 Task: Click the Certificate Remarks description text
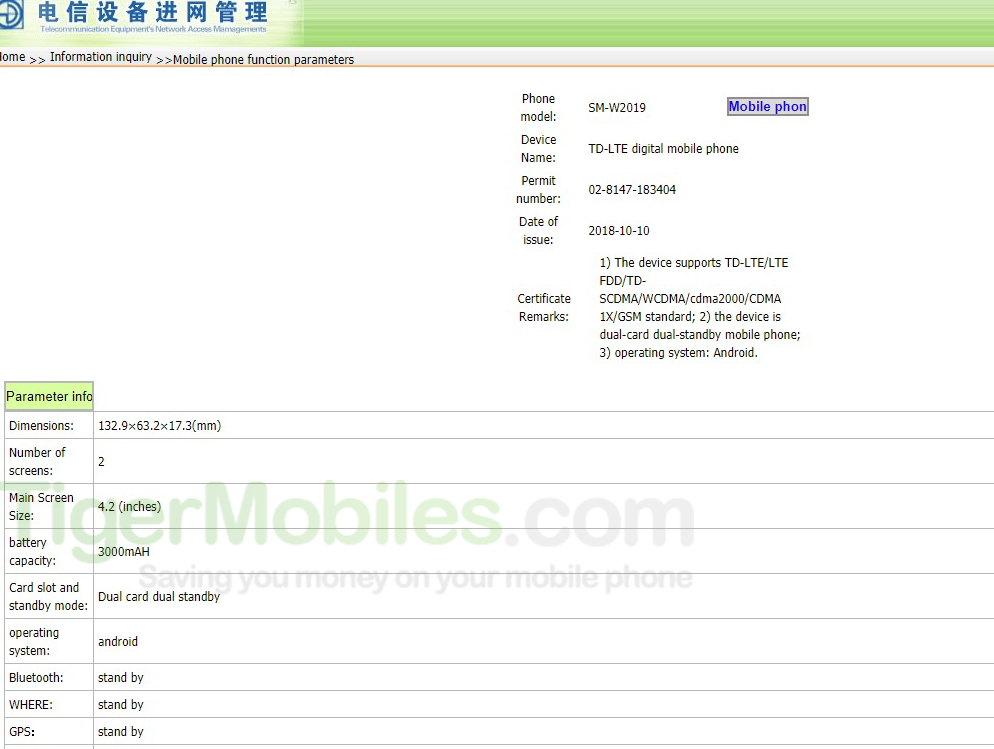click(699, 308)
